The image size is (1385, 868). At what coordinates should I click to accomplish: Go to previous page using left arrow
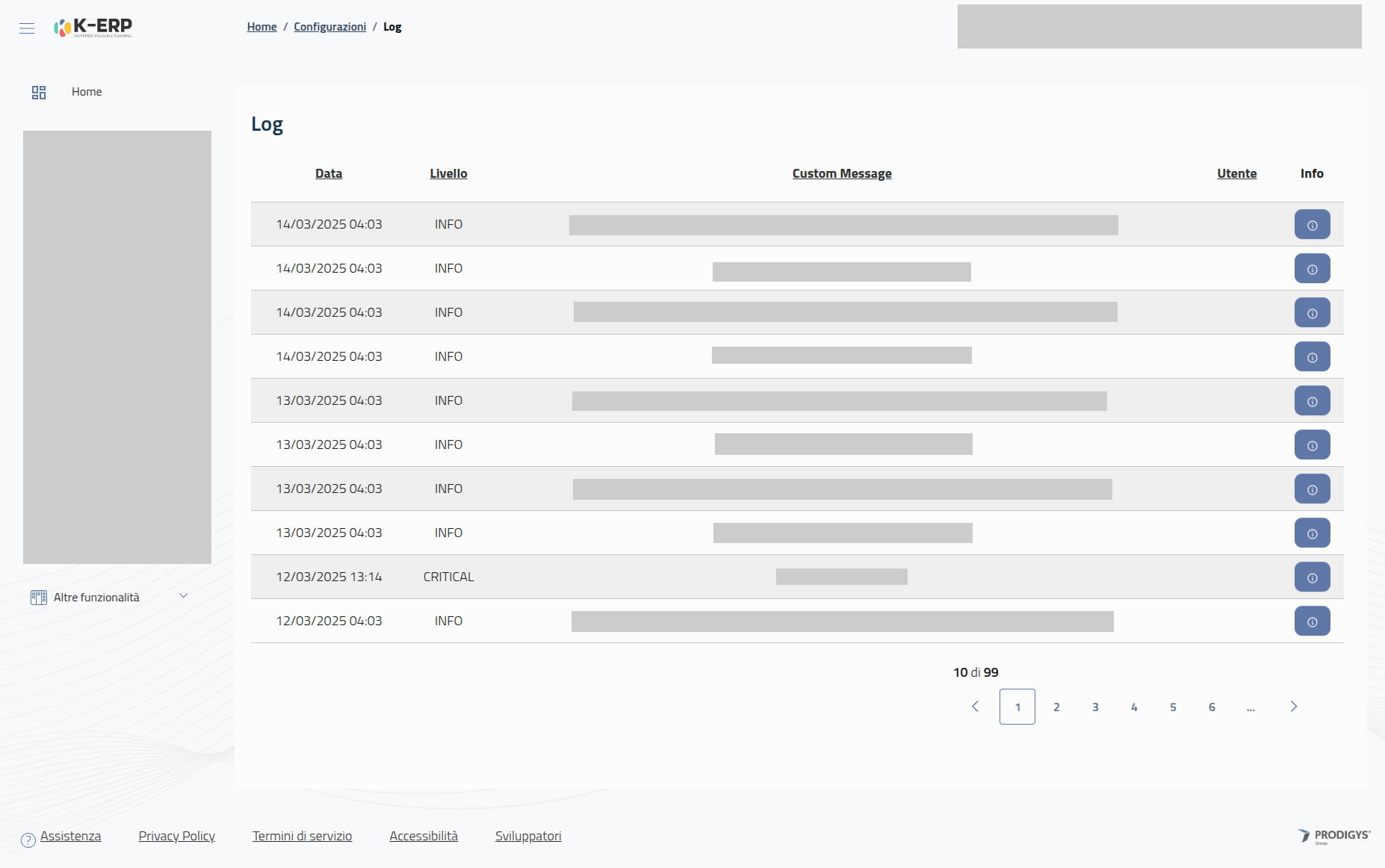pos(975,707)
